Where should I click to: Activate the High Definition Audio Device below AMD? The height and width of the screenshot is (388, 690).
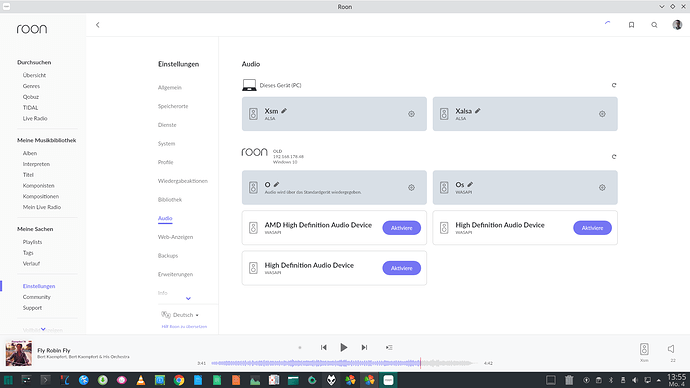pos(401,268)
